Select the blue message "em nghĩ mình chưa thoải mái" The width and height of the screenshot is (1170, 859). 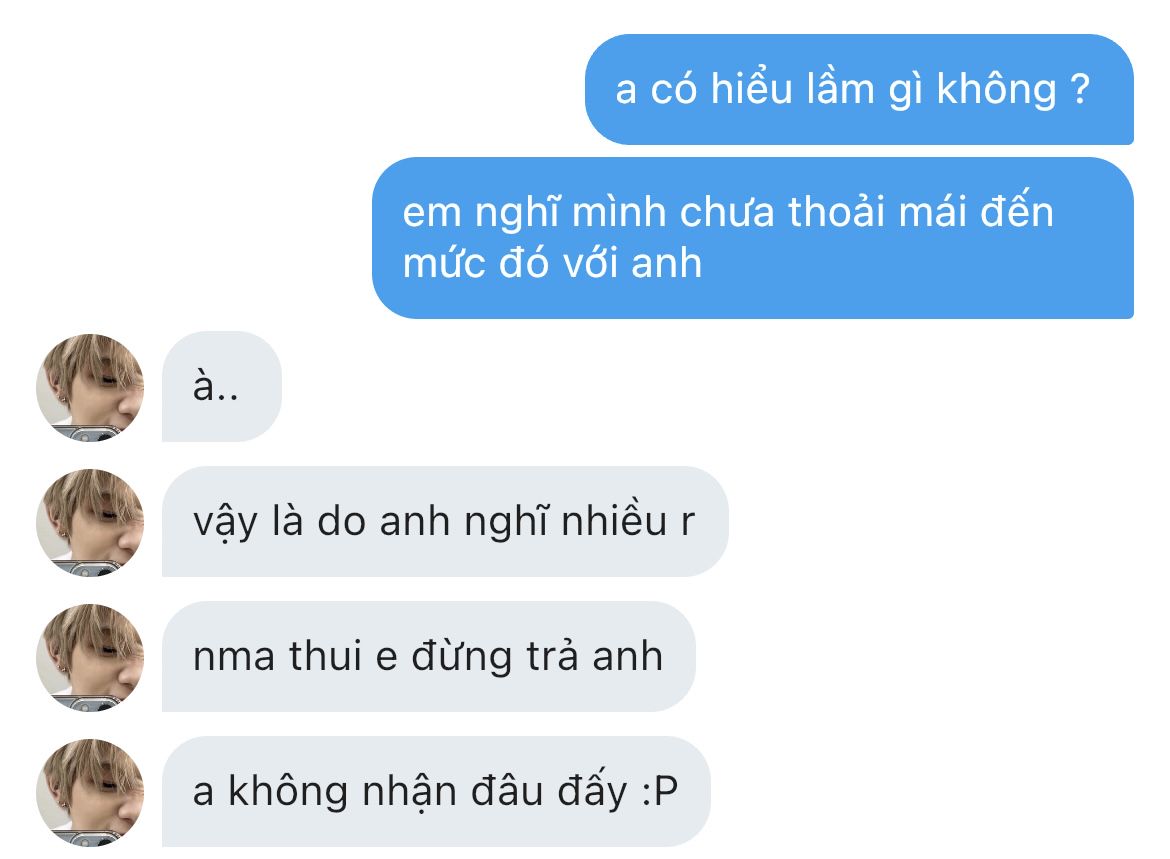752,238
